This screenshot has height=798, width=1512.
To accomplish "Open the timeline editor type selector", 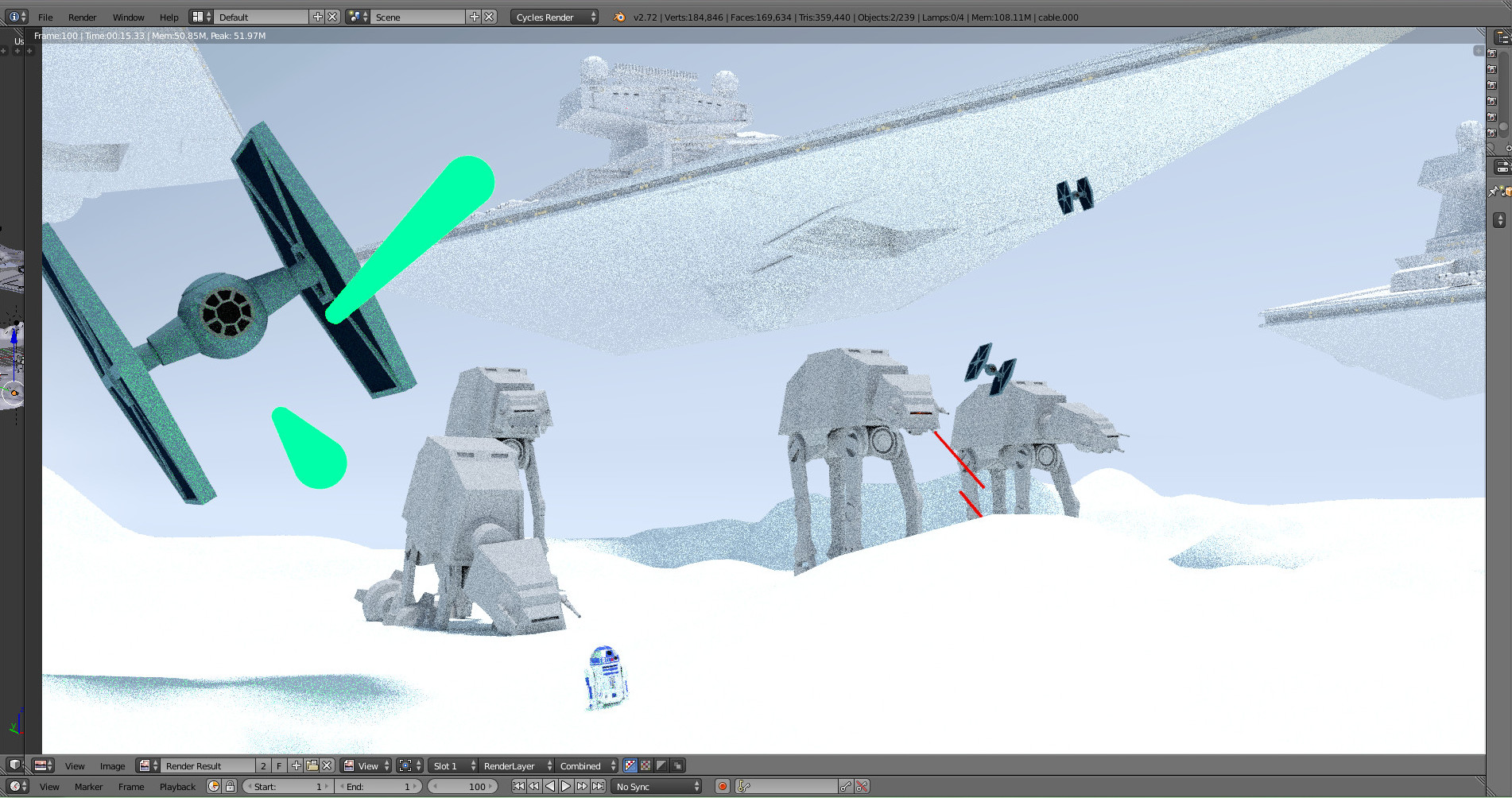I will [18, 786].
